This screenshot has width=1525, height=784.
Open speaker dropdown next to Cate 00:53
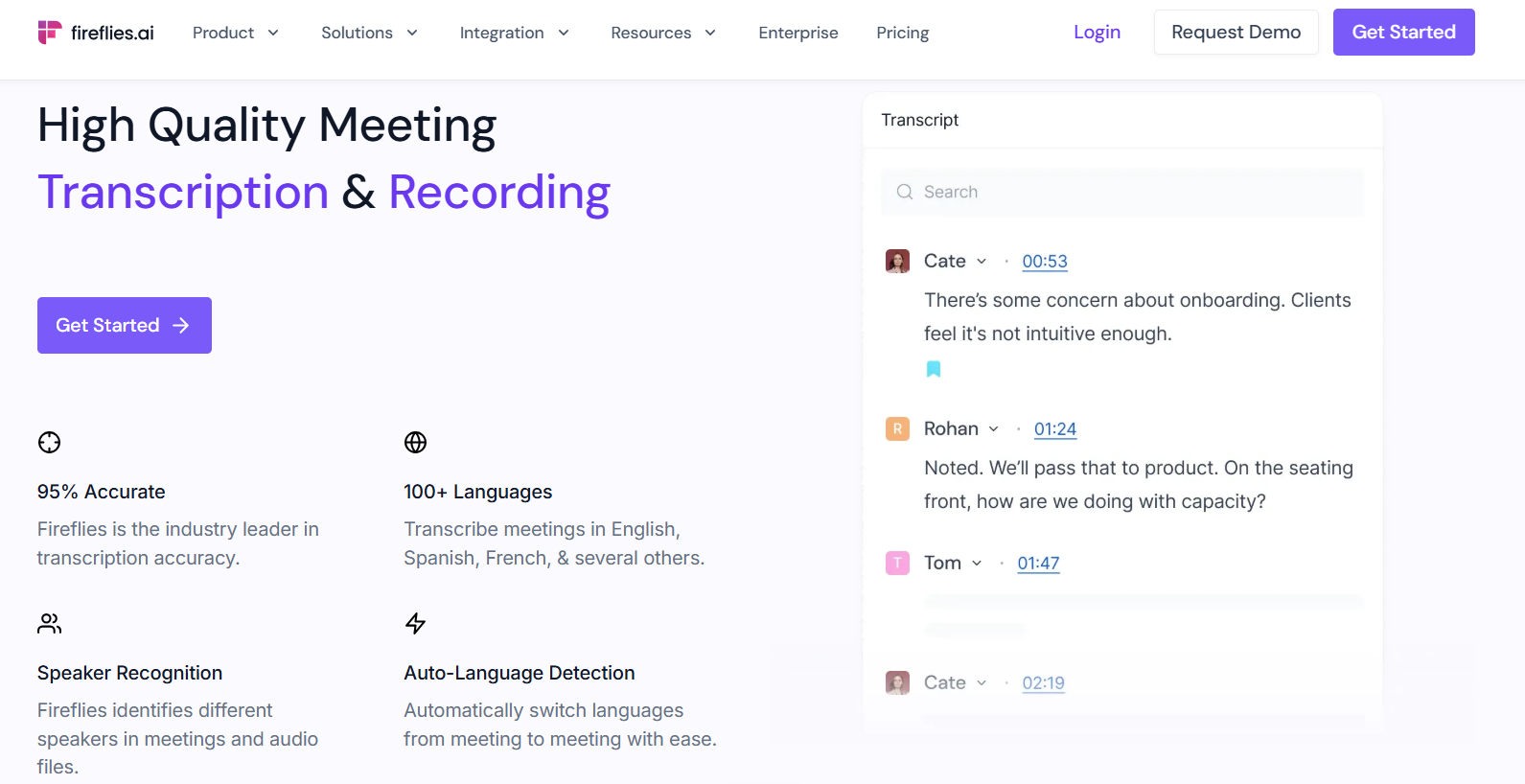tap(982, 262)
